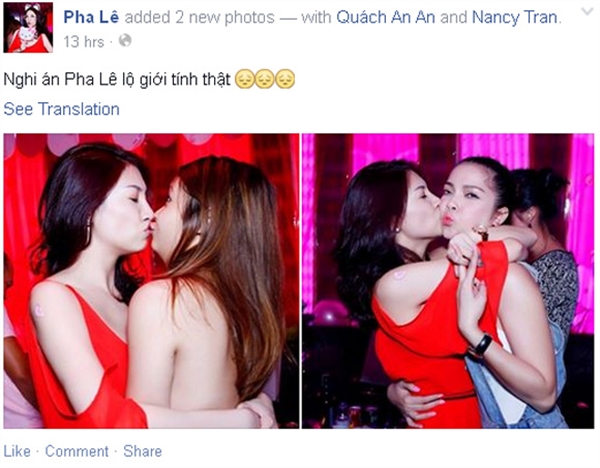Open tagged profile Quách An An
The height and width of the screenshot is (468, 600).
pyautogui.click(x=386, y=17)
